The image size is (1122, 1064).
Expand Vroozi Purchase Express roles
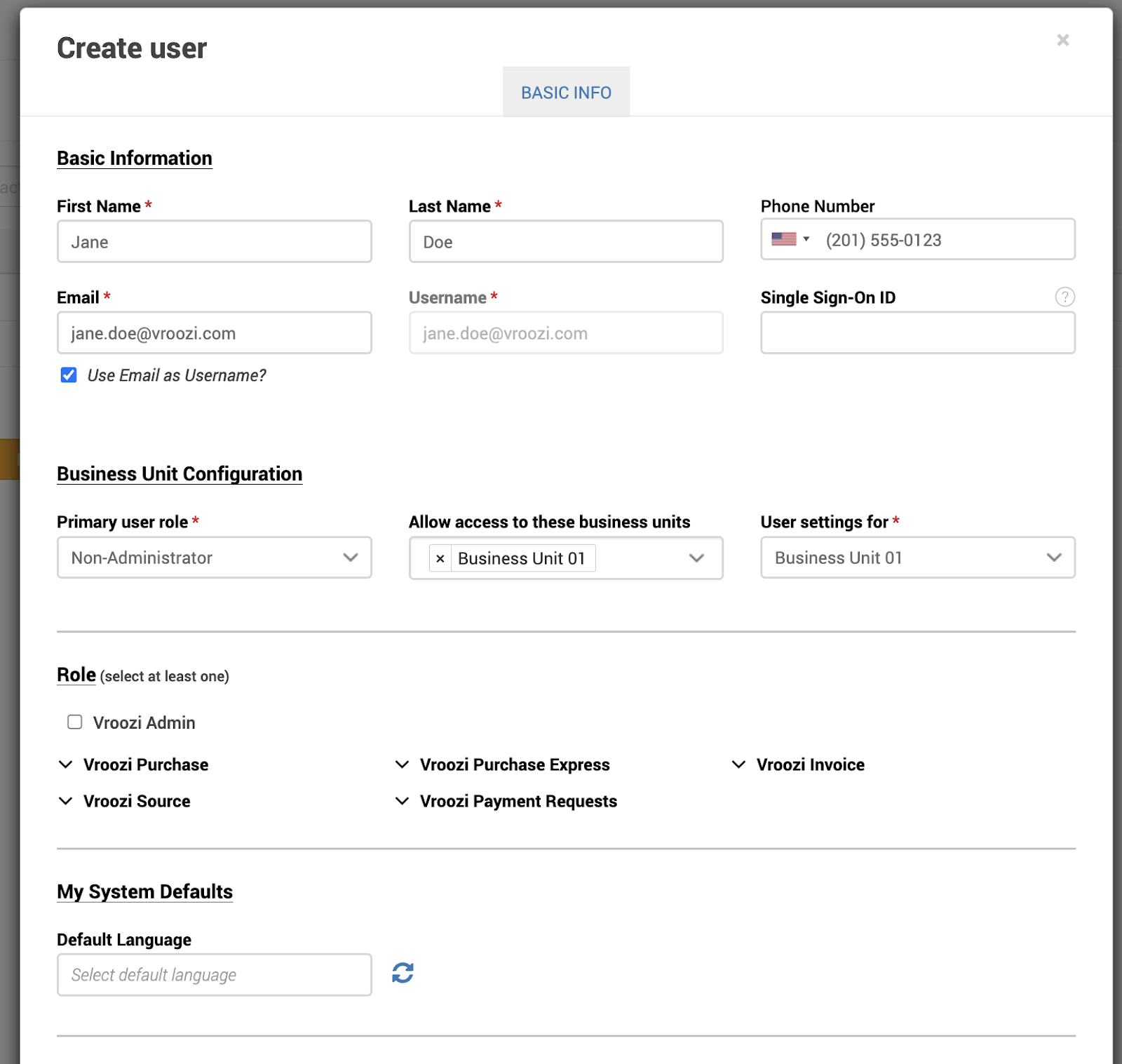pyautogui.click(x=502, y=765)
